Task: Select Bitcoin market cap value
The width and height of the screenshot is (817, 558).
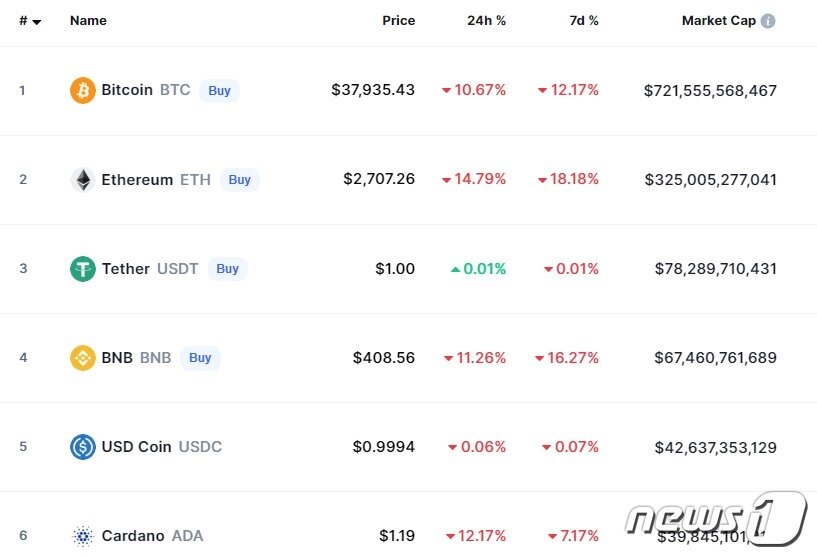Action: click(x=710, y=90)
